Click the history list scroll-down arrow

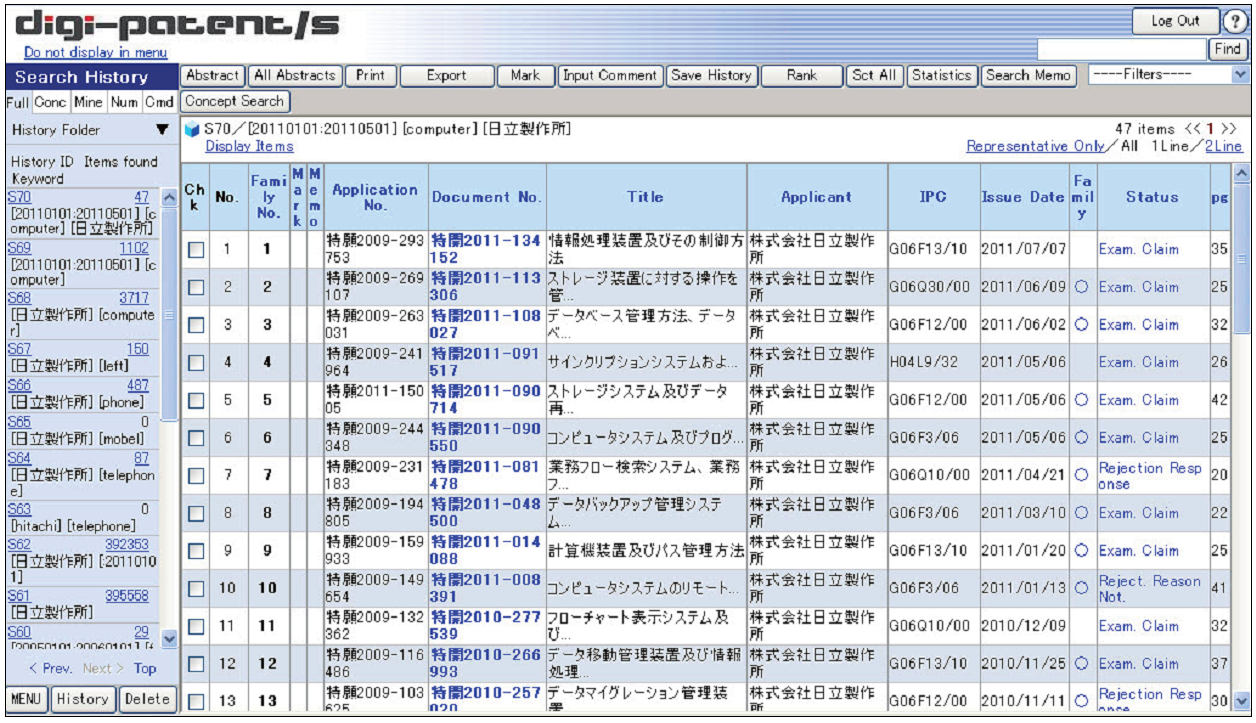(x=168, y=637)
